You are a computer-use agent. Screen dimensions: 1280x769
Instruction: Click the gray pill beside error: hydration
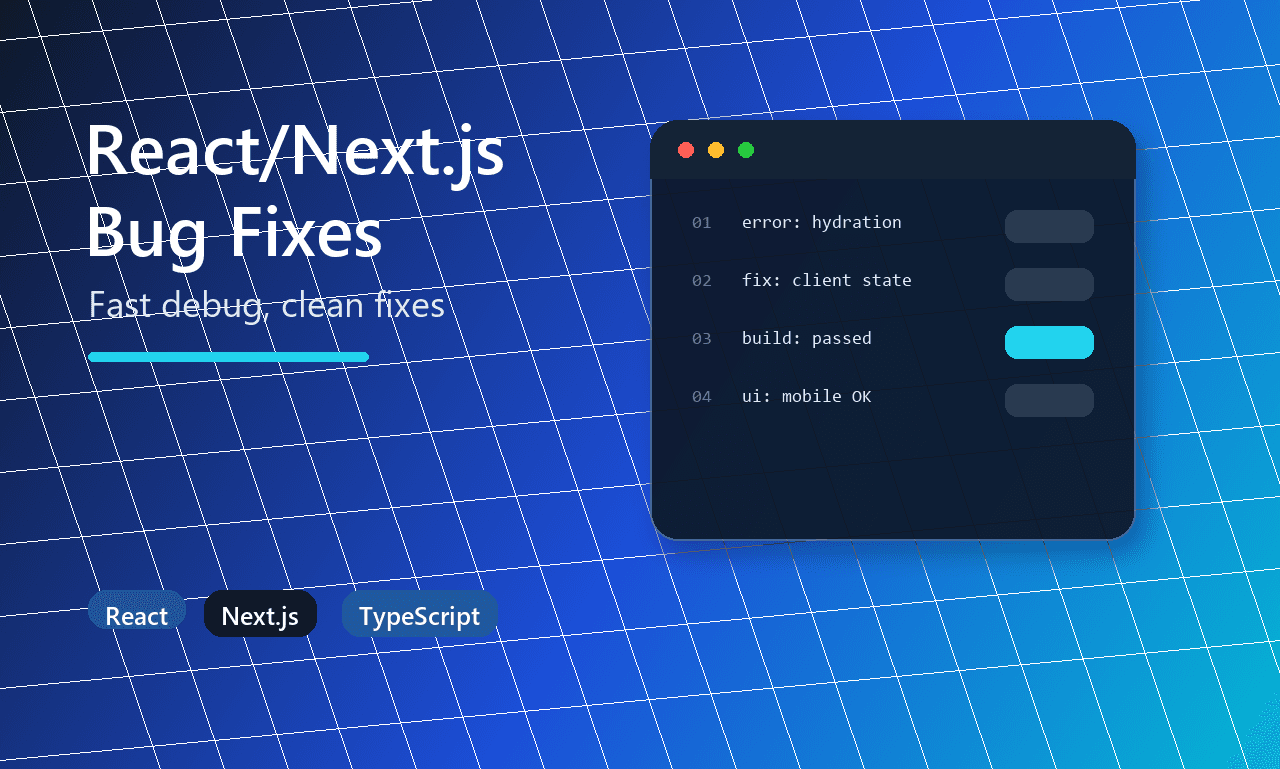point(1049,226)
